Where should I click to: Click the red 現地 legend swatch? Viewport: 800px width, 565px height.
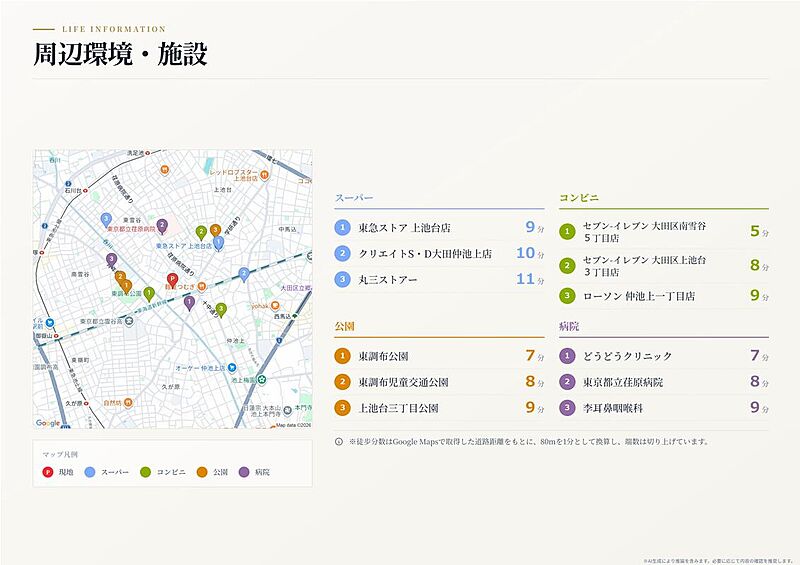click(x=47, y=472)
